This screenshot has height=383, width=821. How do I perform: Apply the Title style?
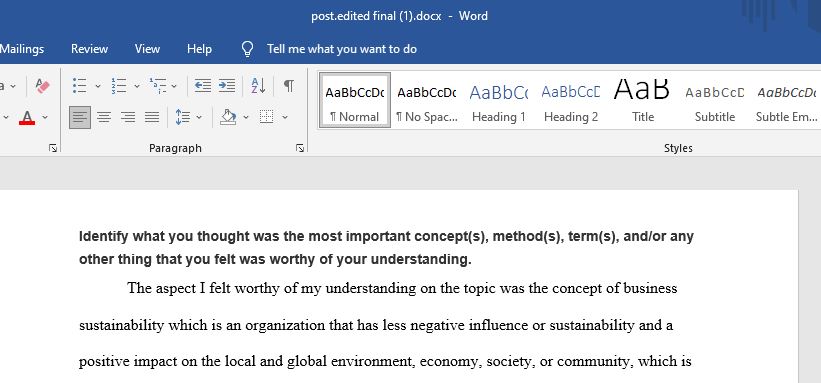tap(642, 100)
